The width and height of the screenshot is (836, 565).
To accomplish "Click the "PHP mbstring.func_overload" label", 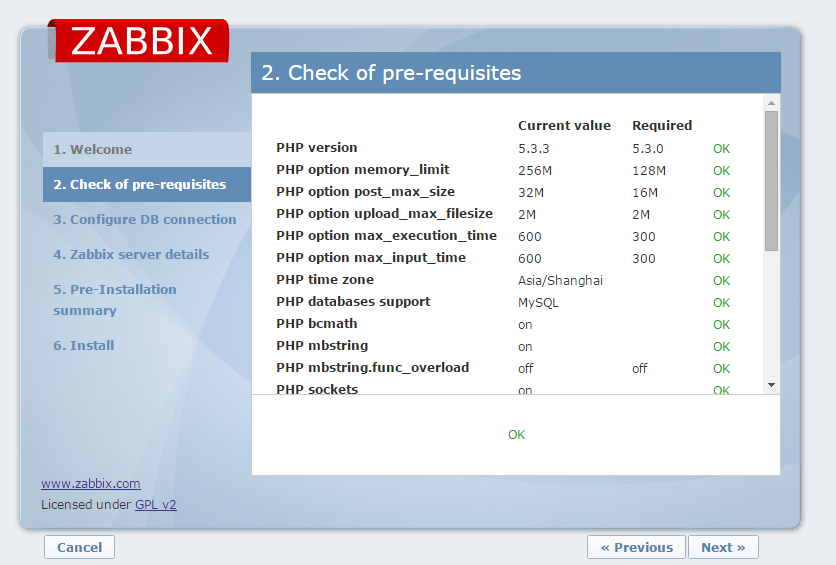I will pyautogui.click(x=373, y=367).
